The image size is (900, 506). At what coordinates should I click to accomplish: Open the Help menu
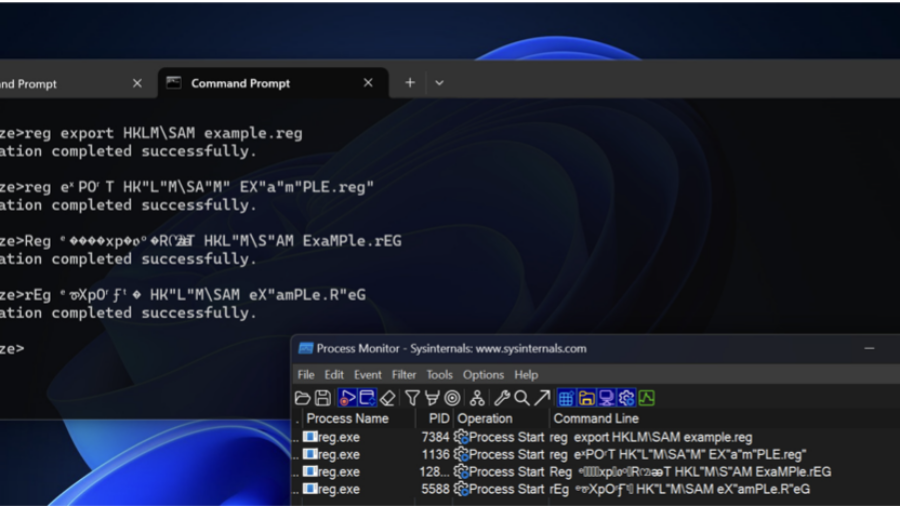click(526, 375)
